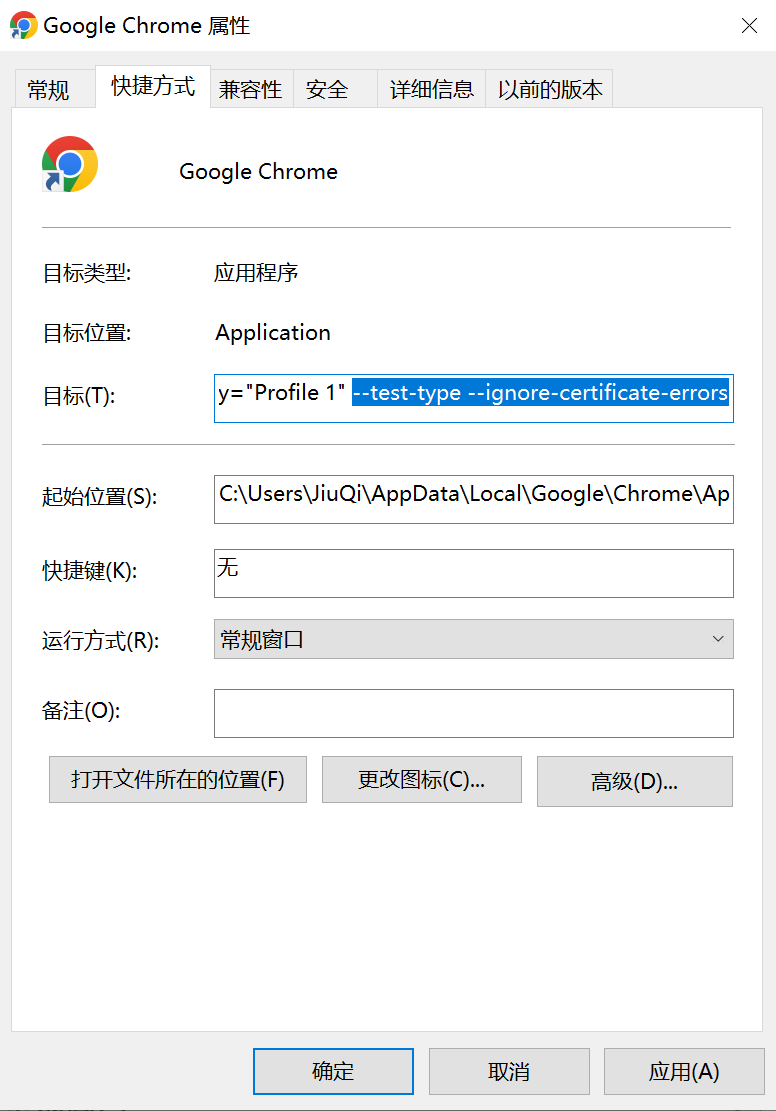776x1111 pixels.
Task: Click the Google Chrome 属性 title text
Action: coord(147,26)
